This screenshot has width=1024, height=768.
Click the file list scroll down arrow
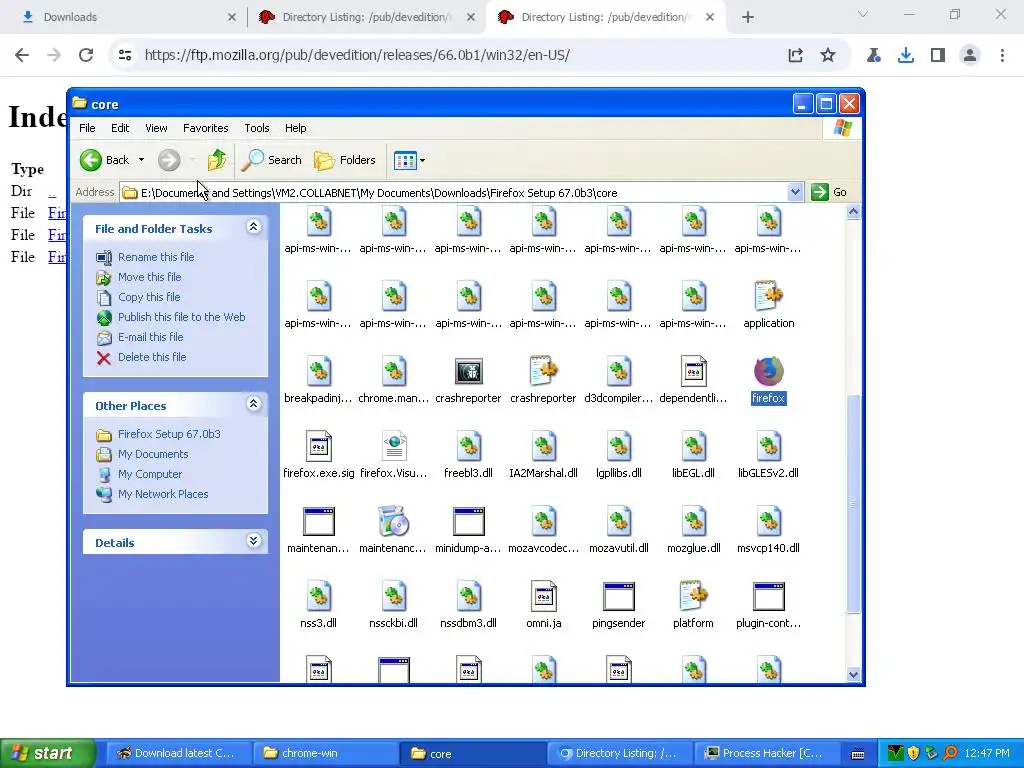pos(853,675)
